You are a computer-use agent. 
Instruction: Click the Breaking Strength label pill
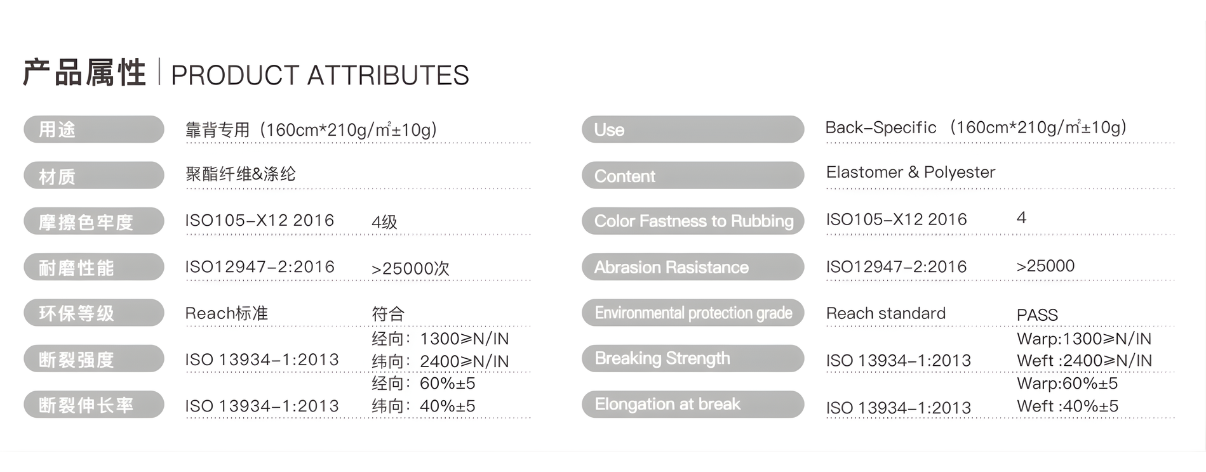[x=692, y=358]
